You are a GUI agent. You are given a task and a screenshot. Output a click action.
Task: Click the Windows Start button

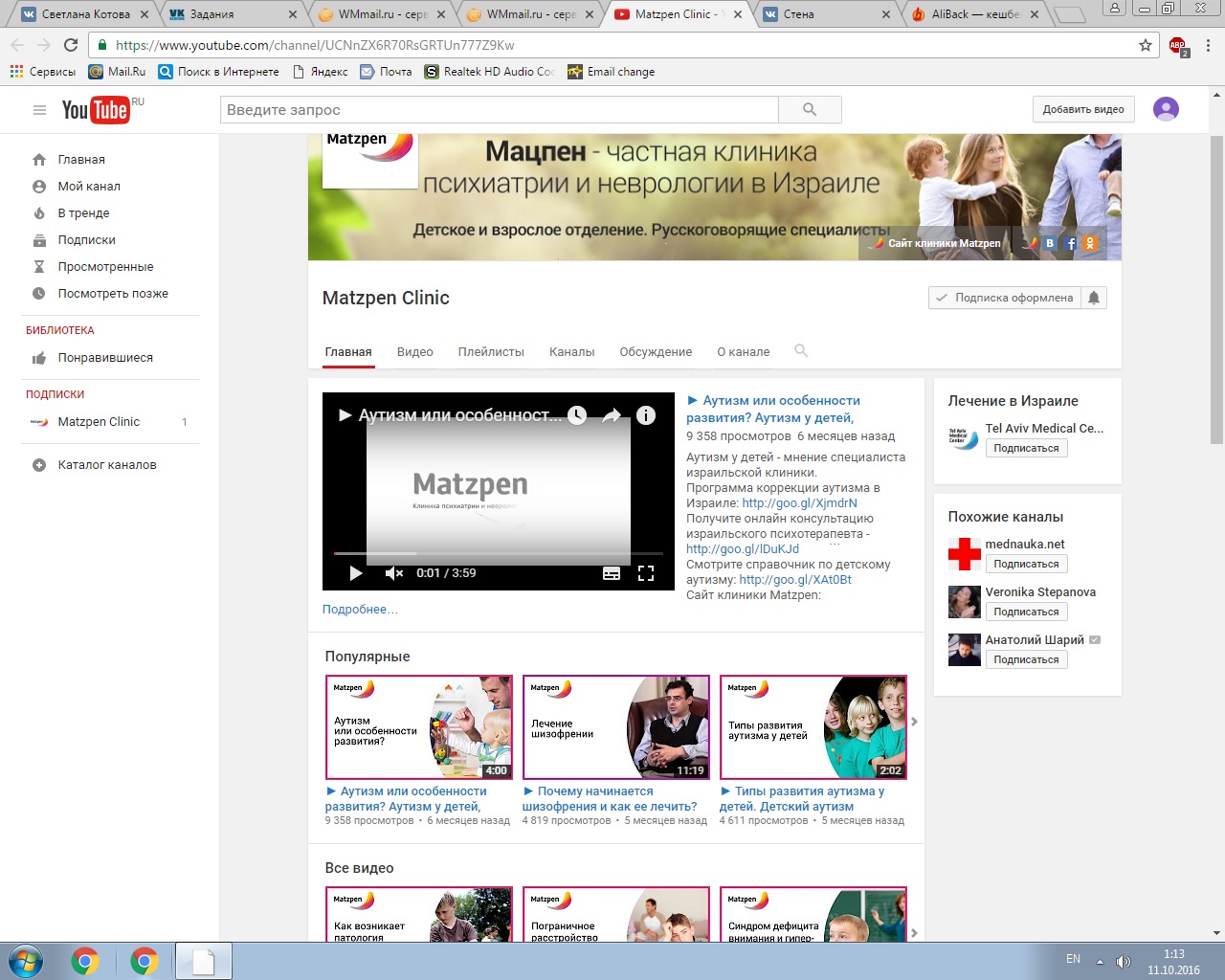[26, 961]
